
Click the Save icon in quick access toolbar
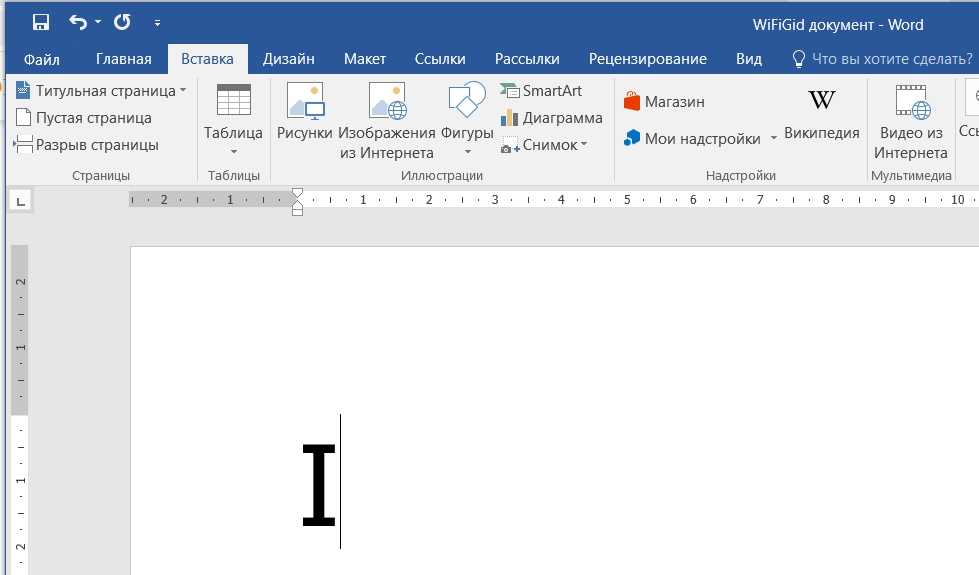[41, 22]
